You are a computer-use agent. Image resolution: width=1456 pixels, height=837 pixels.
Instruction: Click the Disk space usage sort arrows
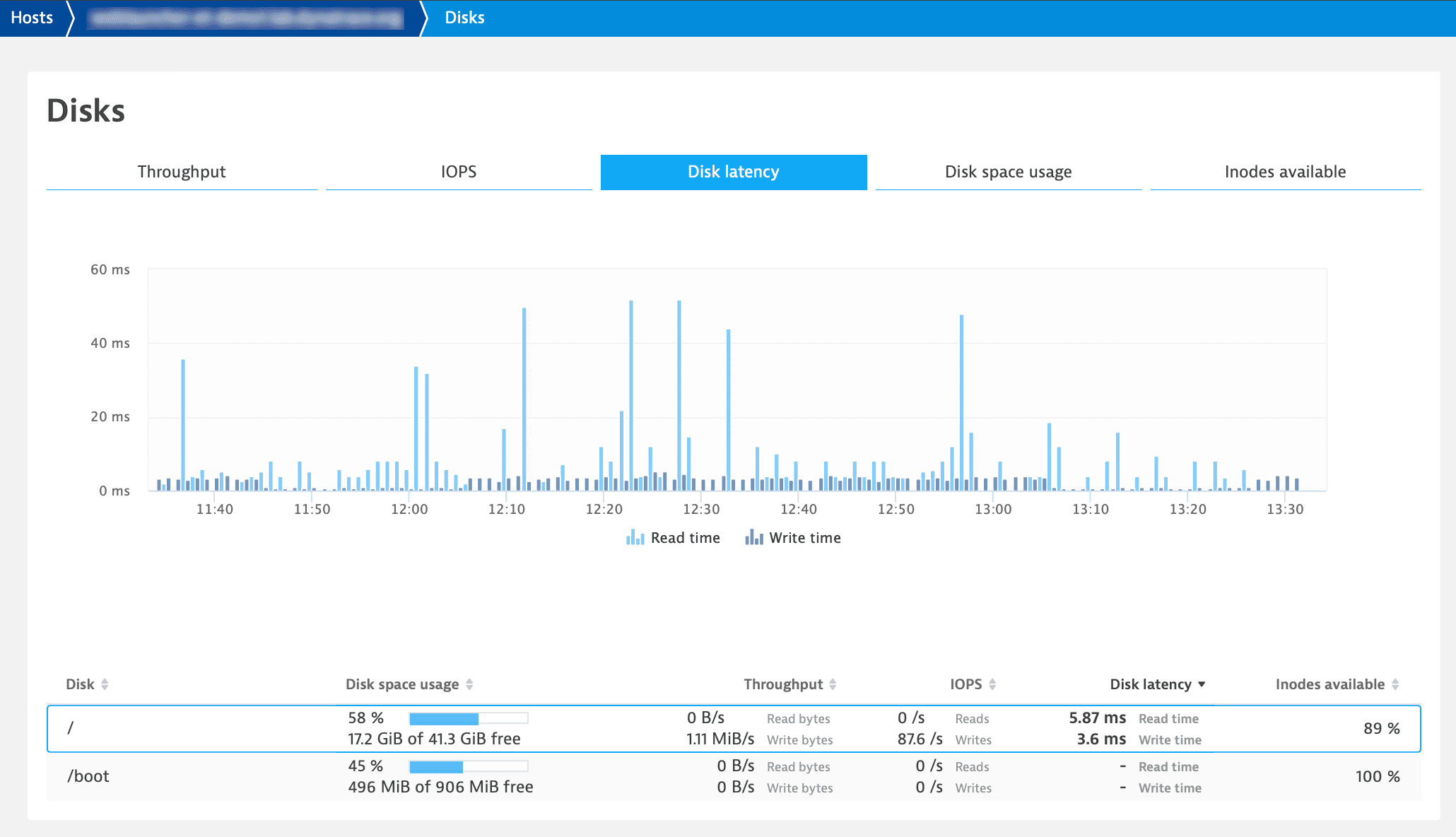pyautogui.click(x=469, y=684)
